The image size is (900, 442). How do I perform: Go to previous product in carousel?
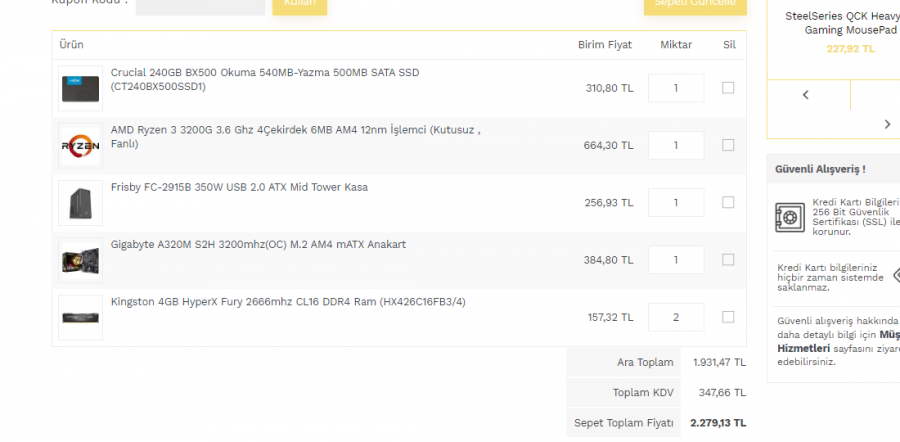pyautogui.click(x=806, y=95)
